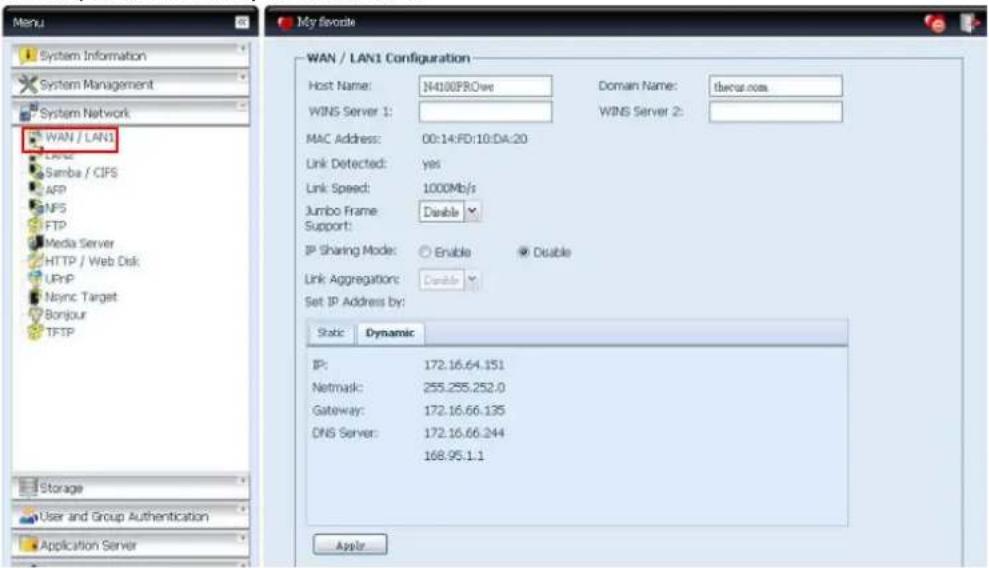989x568 pixels.
Task: Click the IP value 172.16.64.151
Action: 464,364
